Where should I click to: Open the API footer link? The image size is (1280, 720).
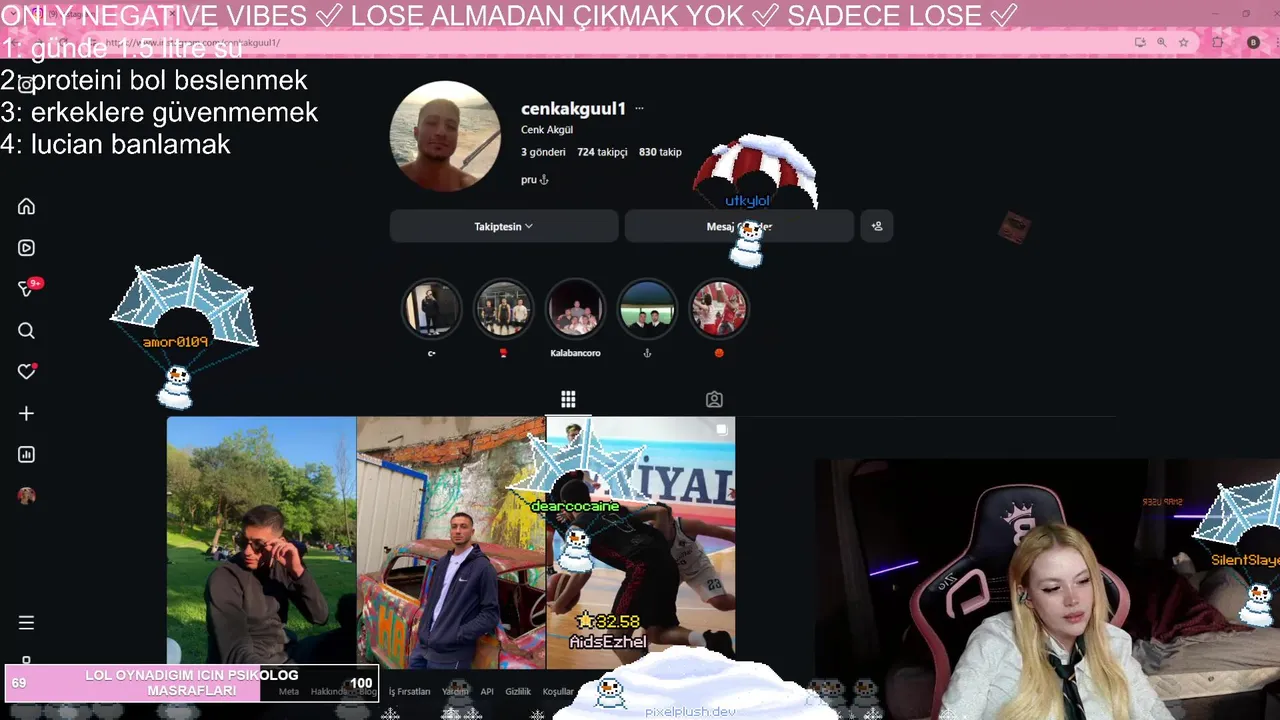[x=487, y=691]
